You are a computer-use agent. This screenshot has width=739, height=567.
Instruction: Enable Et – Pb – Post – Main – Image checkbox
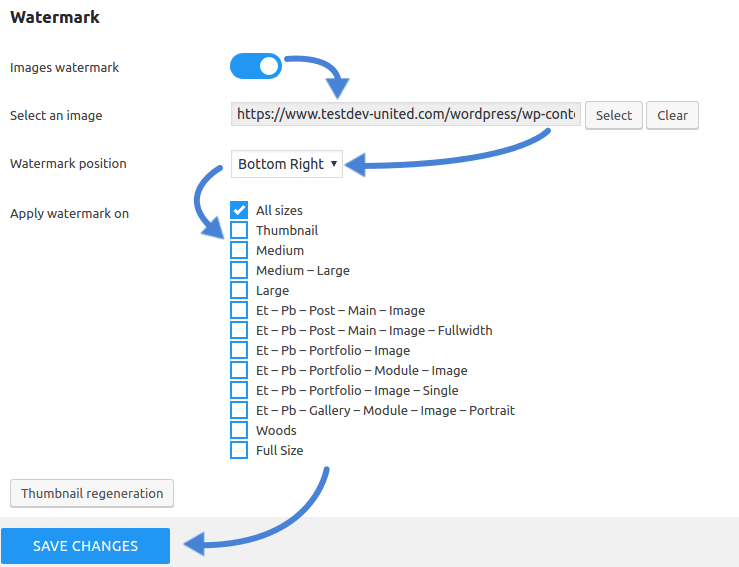239,310
